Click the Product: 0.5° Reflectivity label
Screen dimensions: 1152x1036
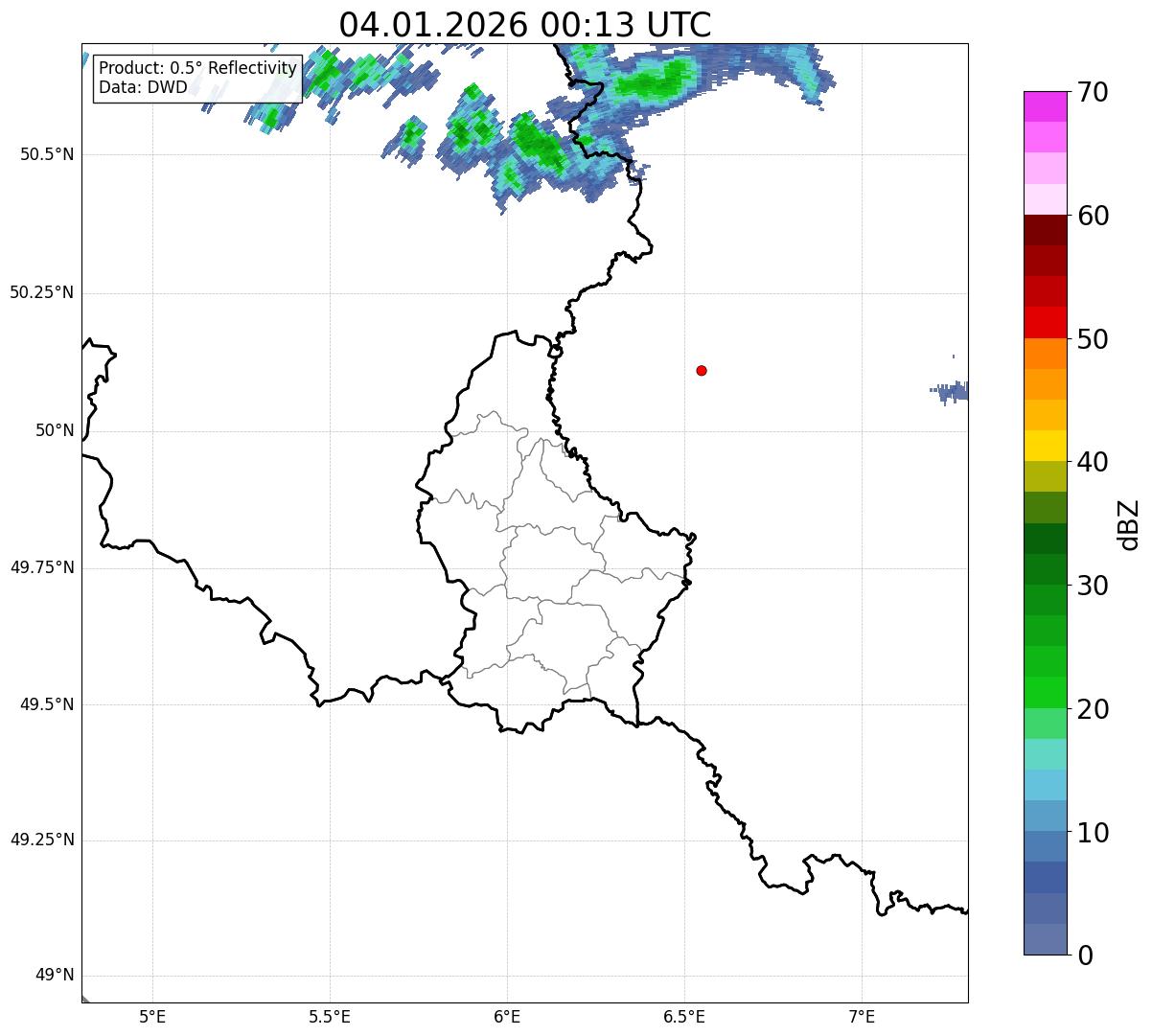point(197,69)
